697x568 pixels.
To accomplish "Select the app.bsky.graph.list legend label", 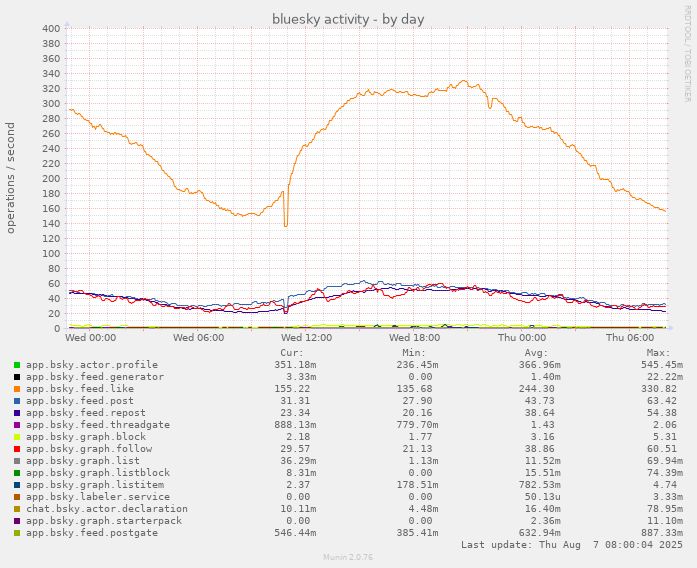I will (83, 461).
